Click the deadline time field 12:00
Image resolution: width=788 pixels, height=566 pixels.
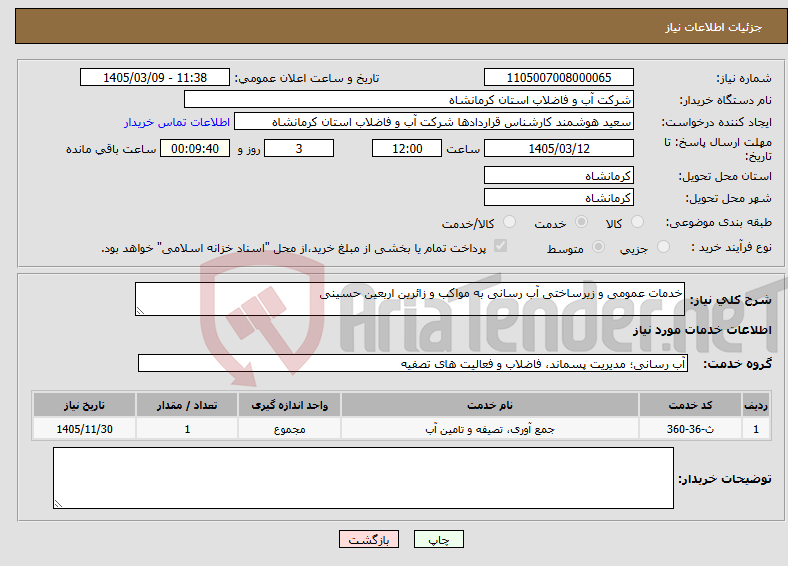click(x=407, y=148)
